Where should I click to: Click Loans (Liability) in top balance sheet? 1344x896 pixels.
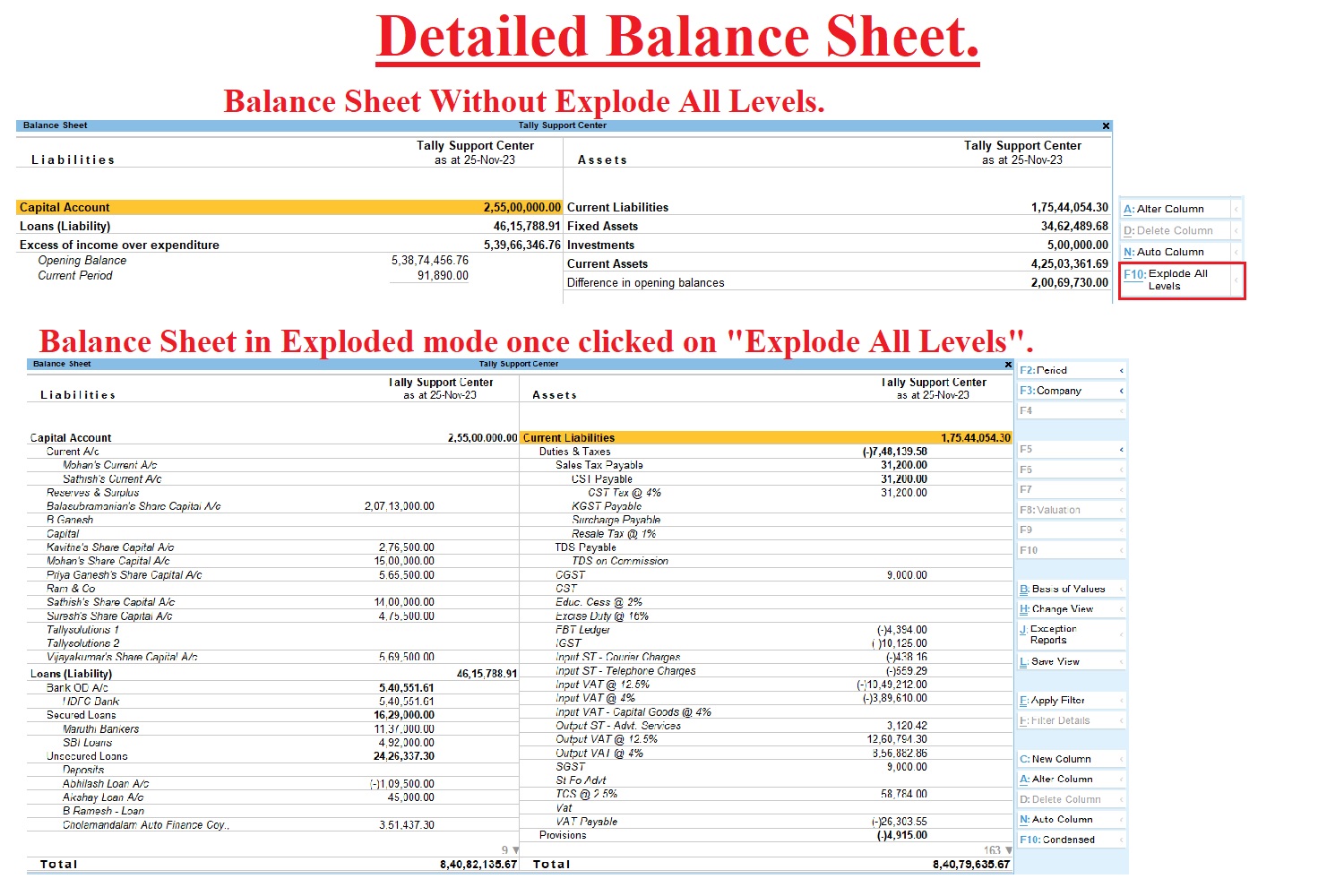[x=65, y=226]
